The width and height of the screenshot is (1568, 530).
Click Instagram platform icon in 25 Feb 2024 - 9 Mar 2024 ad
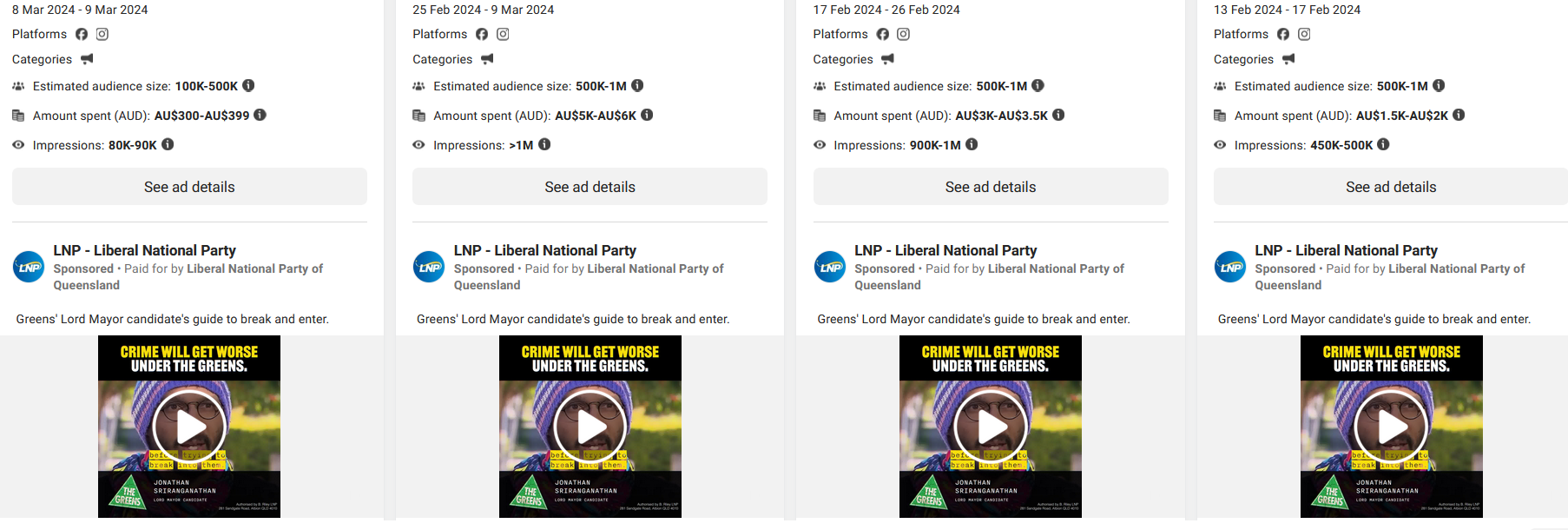[503, 34]
